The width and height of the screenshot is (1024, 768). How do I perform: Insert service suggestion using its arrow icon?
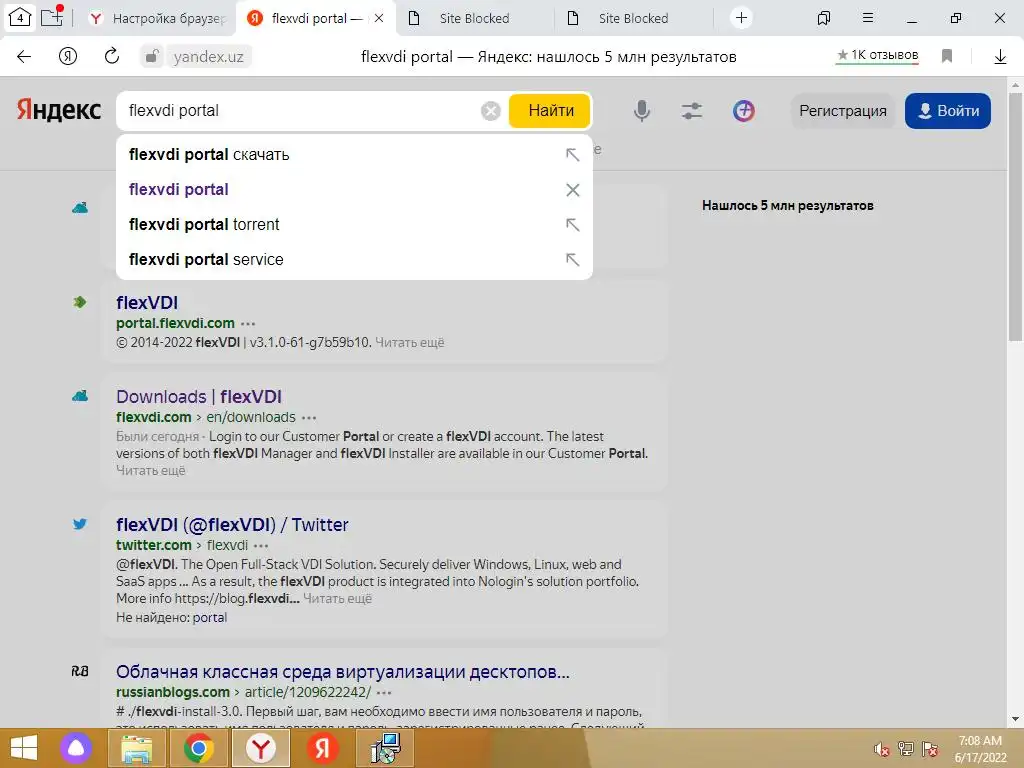(572, 259)
